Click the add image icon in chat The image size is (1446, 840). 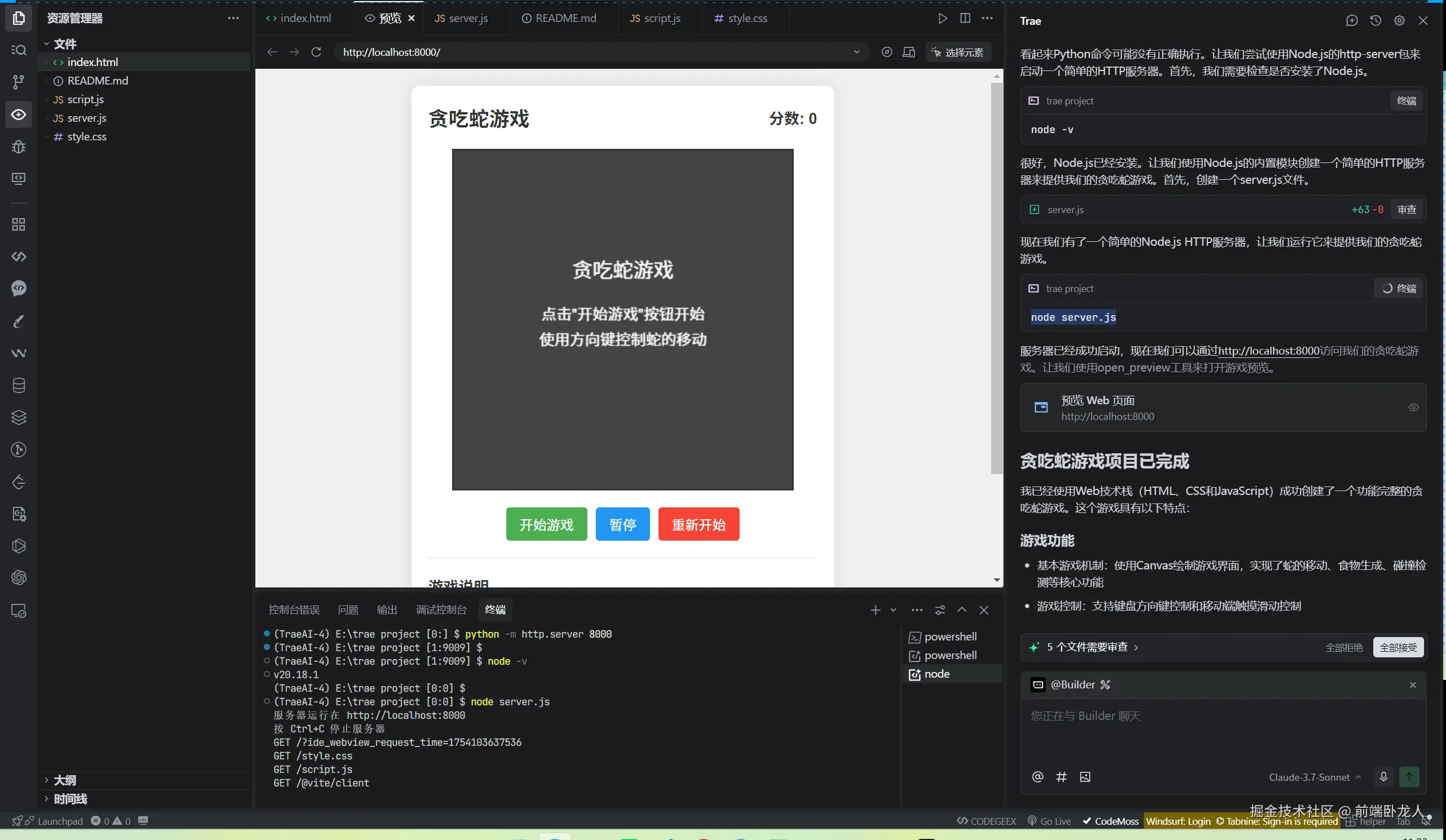tap(1085, 777)
